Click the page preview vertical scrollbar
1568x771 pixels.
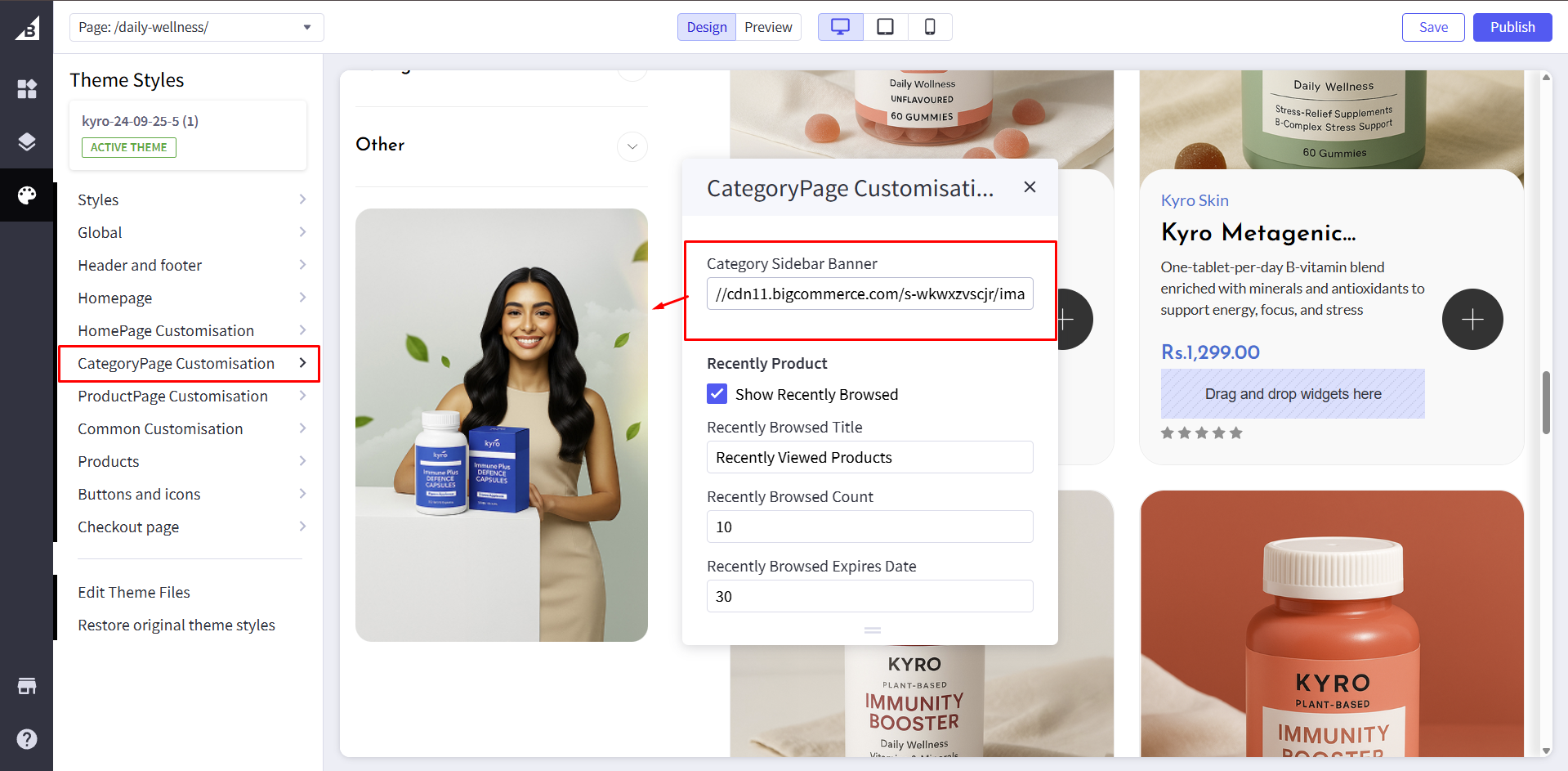click(x=1546, y=403)
